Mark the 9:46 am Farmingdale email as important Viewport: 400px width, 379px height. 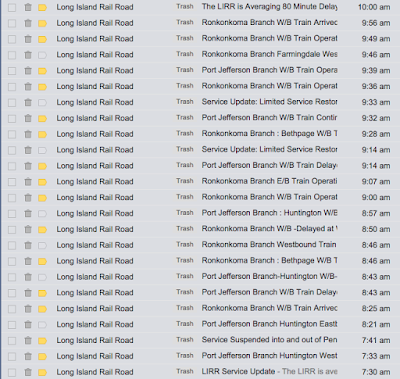(42, 55)
